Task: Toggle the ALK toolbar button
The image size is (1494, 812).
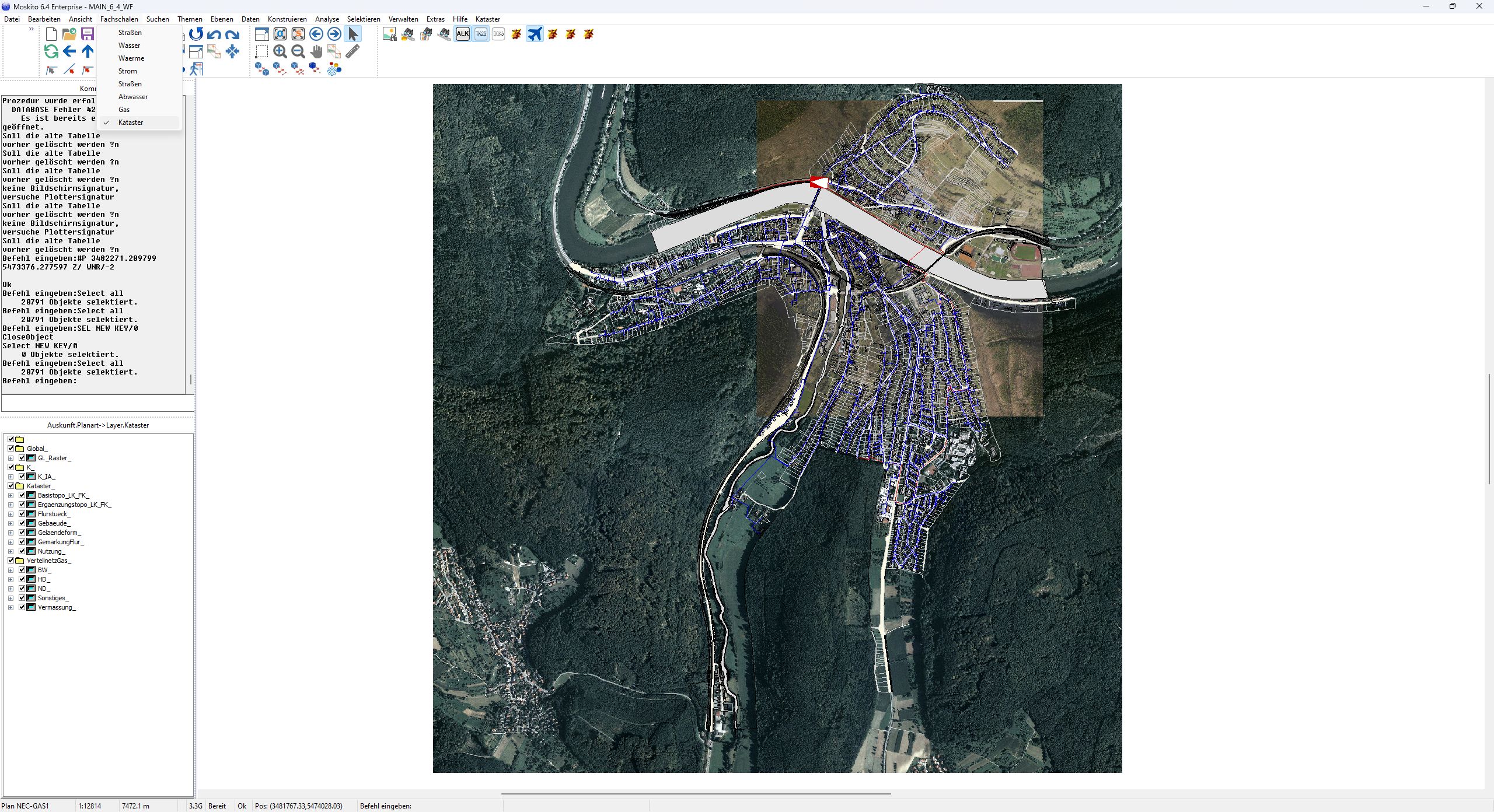Action: point(462,34)
